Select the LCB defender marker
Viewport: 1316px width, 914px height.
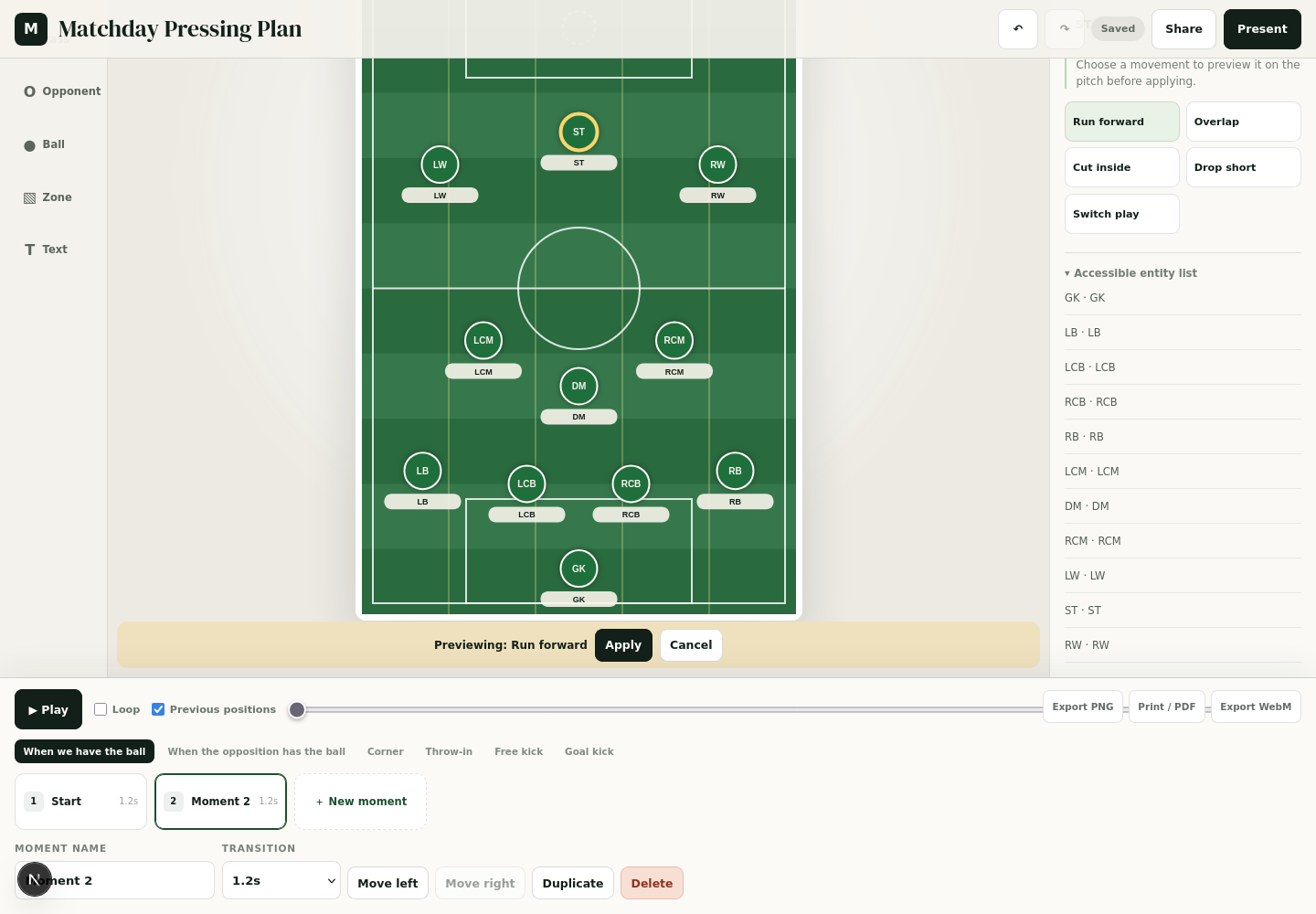tap(526, 484)
